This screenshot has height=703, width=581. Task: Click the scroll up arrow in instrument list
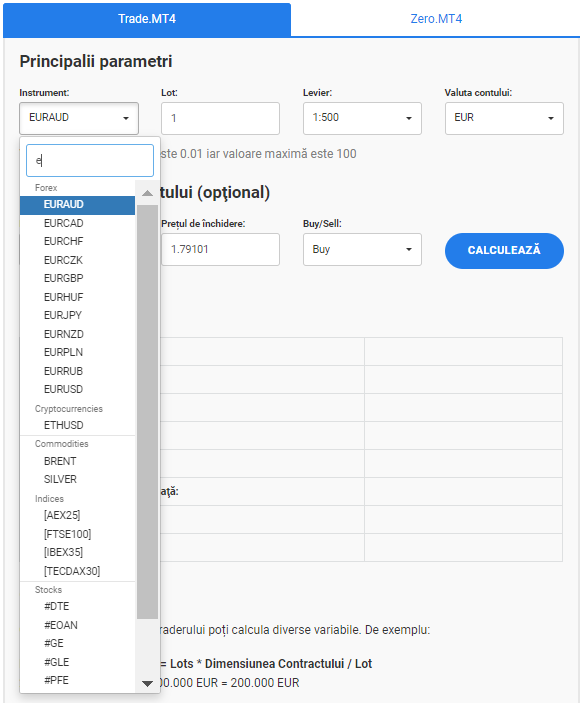pyautogui.click(x=147, y=193)
